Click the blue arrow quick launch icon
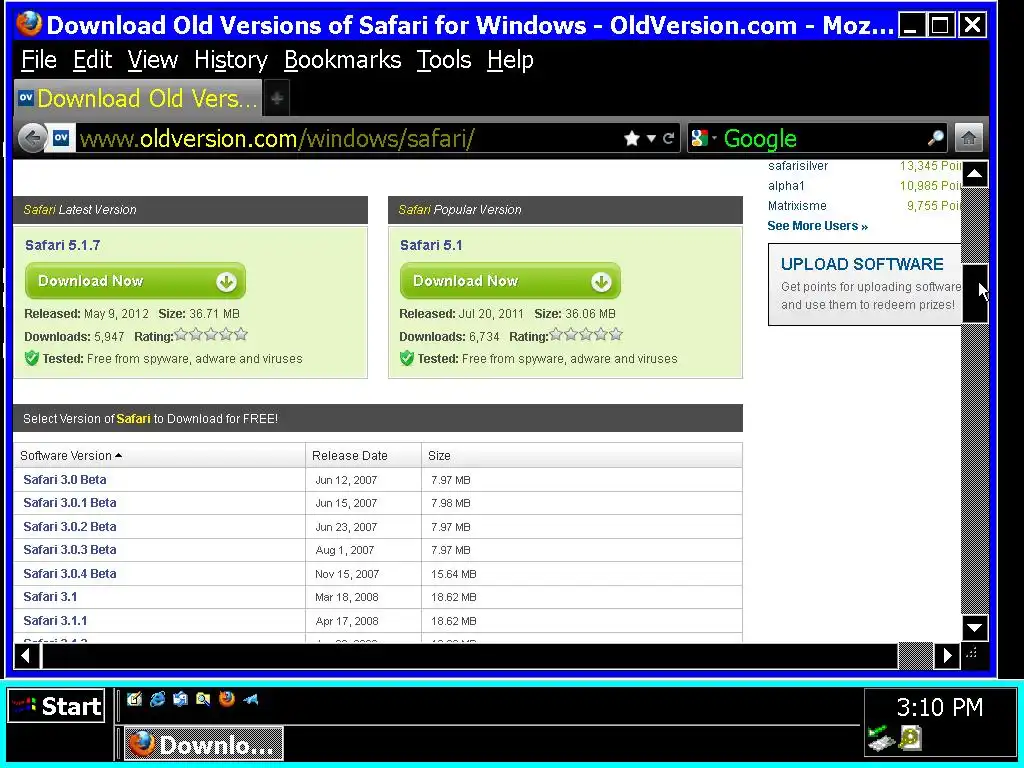This screenshot has width=1024, height=768. [x=250, y=699]
